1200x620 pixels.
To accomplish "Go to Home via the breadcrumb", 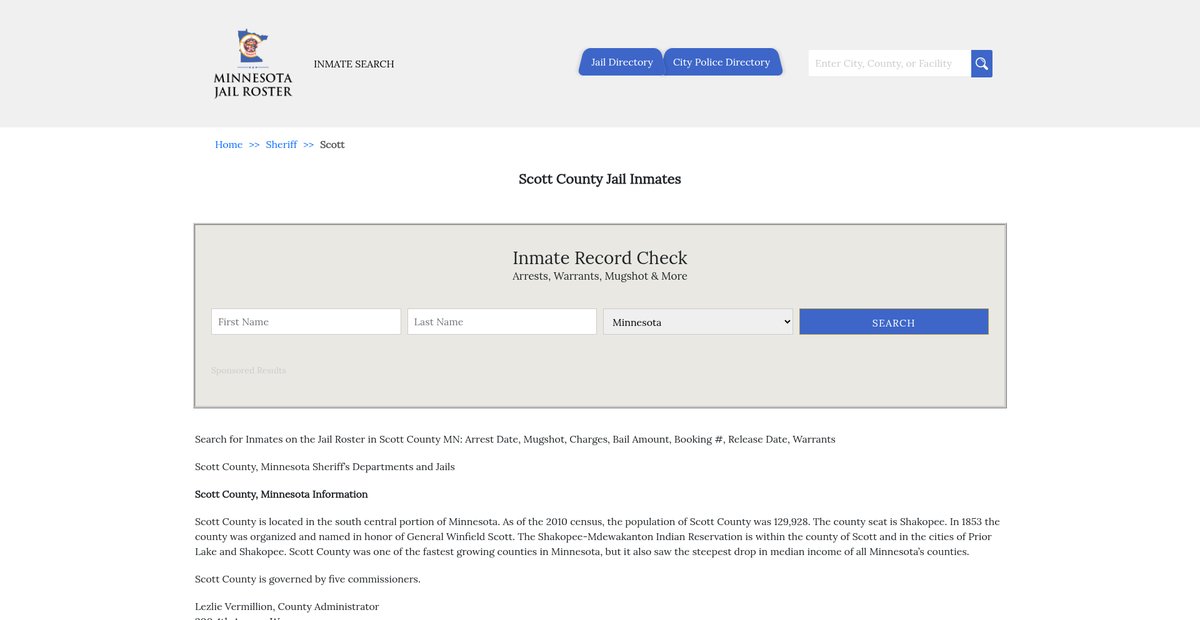I will (228, 145).
